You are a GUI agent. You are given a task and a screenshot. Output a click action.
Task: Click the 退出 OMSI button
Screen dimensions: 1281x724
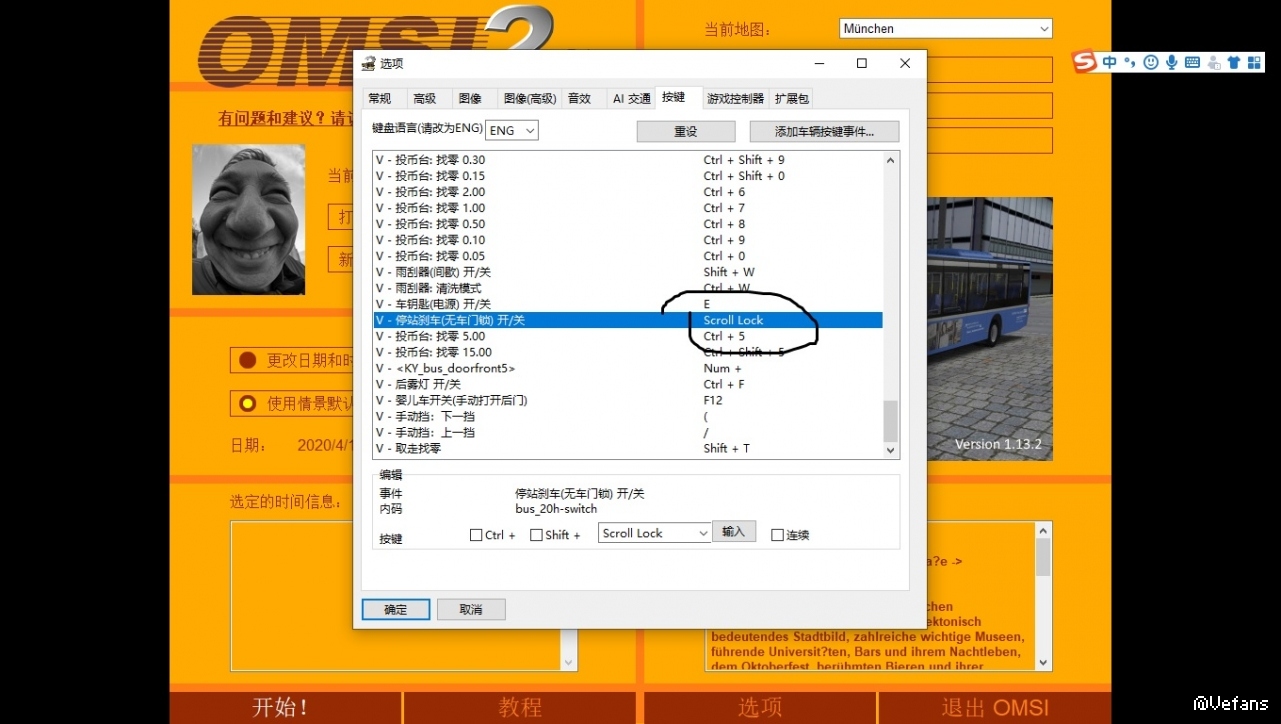995,708
